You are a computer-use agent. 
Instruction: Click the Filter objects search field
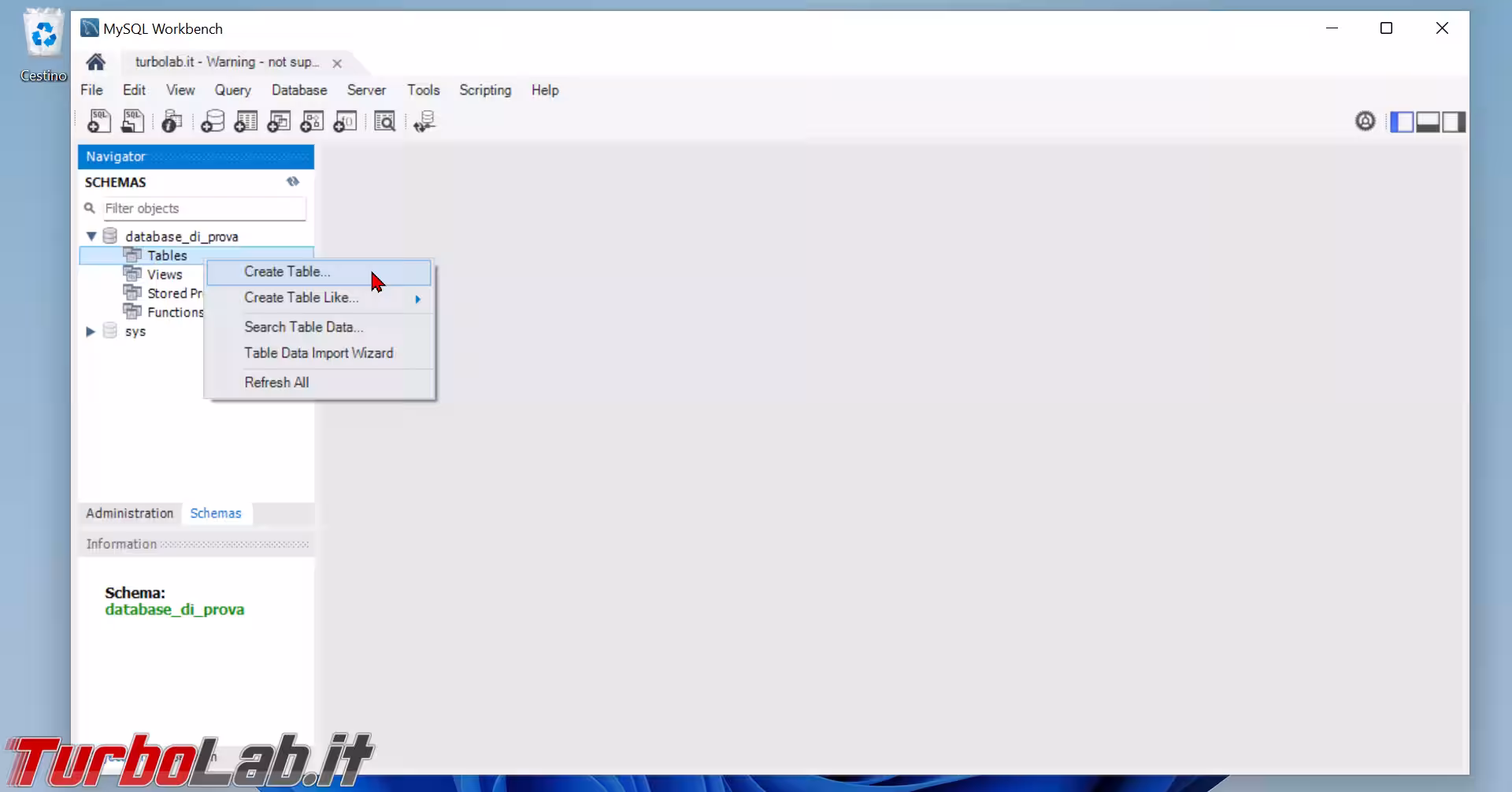coord(203,209)
